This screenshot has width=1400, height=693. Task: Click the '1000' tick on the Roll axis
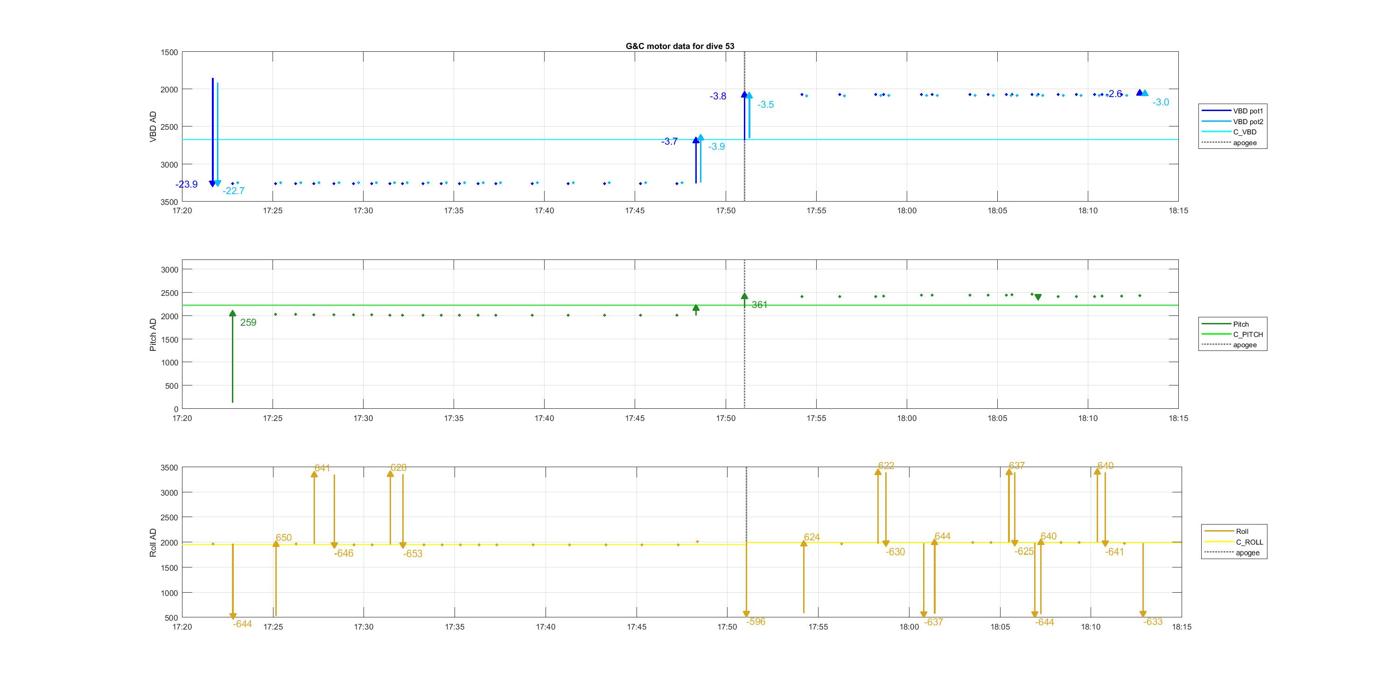click(x=170, y=593)
